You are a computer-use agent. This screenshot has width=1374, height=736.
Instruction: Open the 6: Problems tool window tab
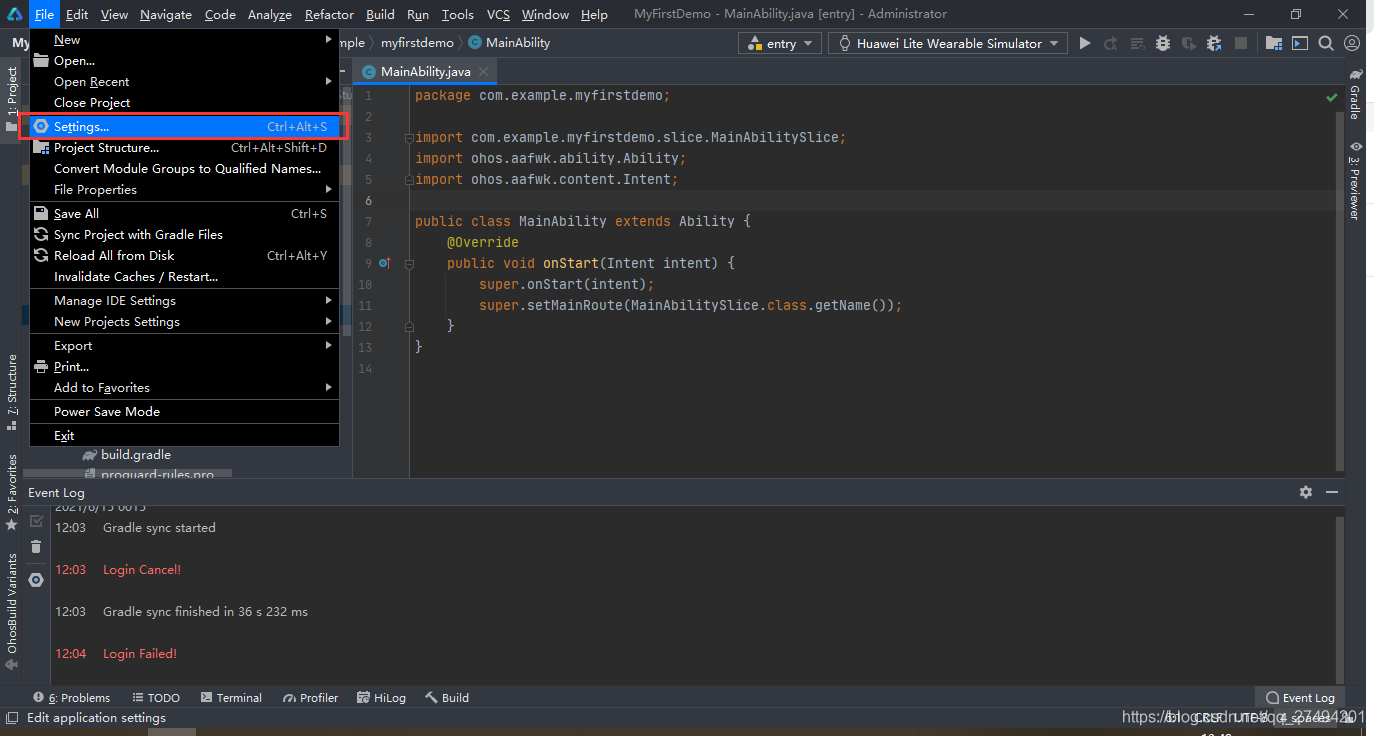click(71, 698)
